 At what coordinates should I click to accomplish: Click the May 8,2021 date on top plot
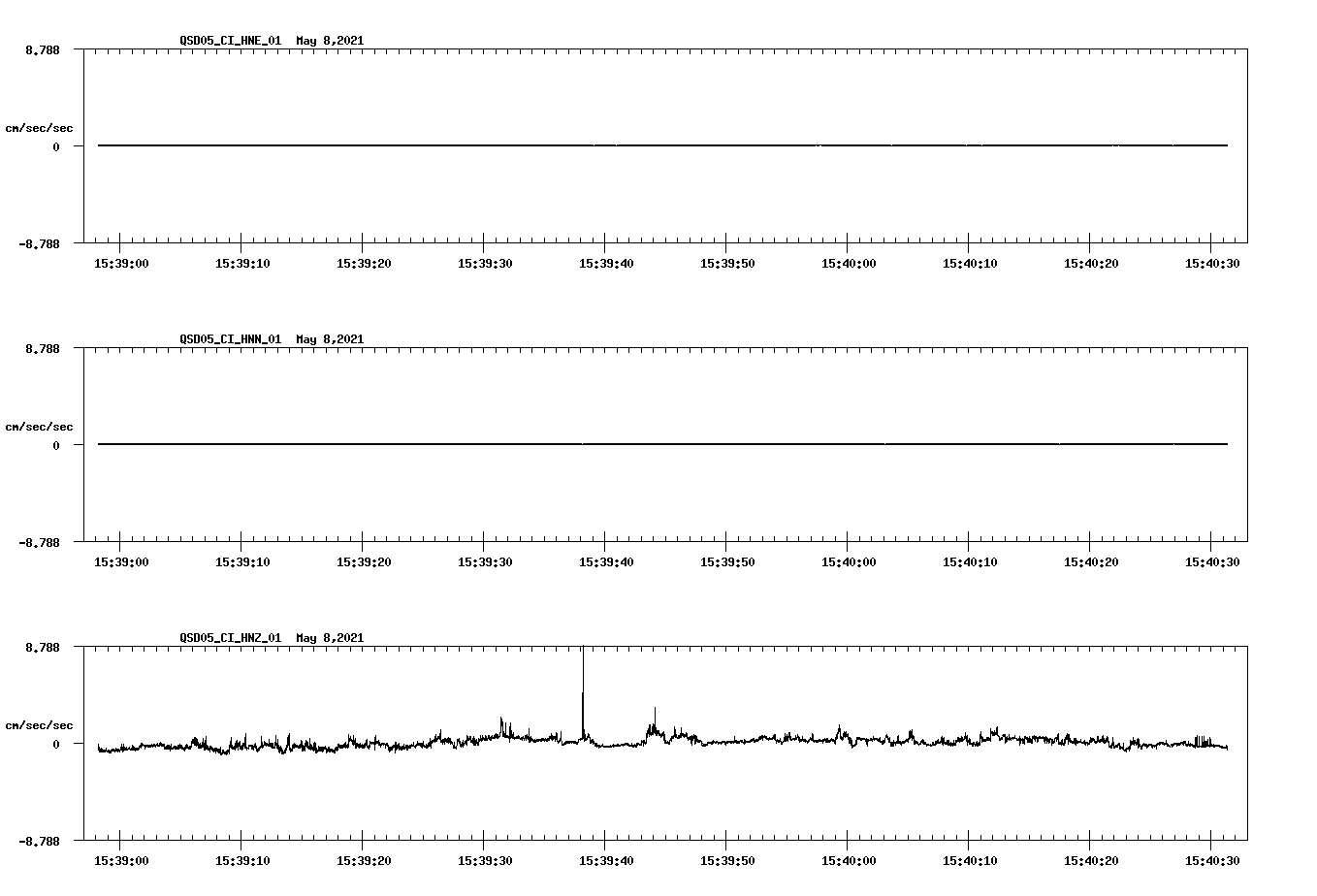tap(330, 41)
